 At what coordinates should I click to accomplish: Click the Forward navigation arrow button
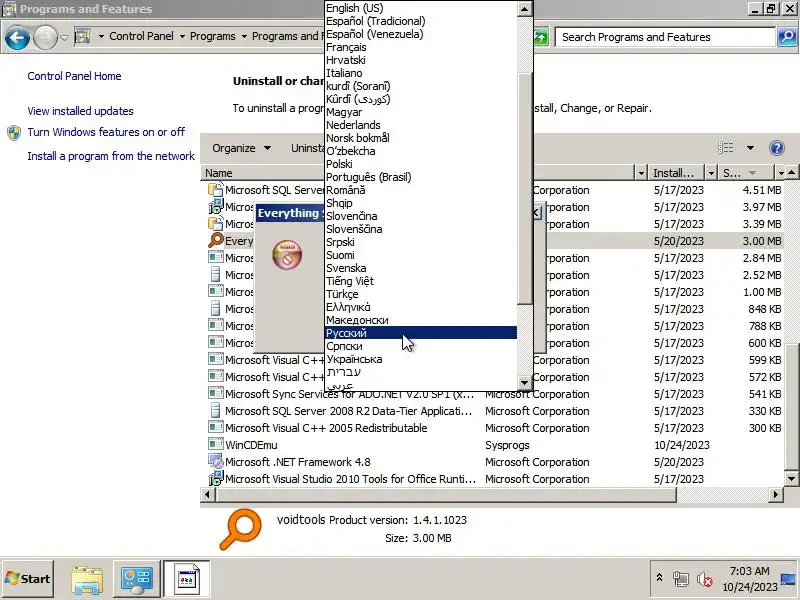coord(45,38)
